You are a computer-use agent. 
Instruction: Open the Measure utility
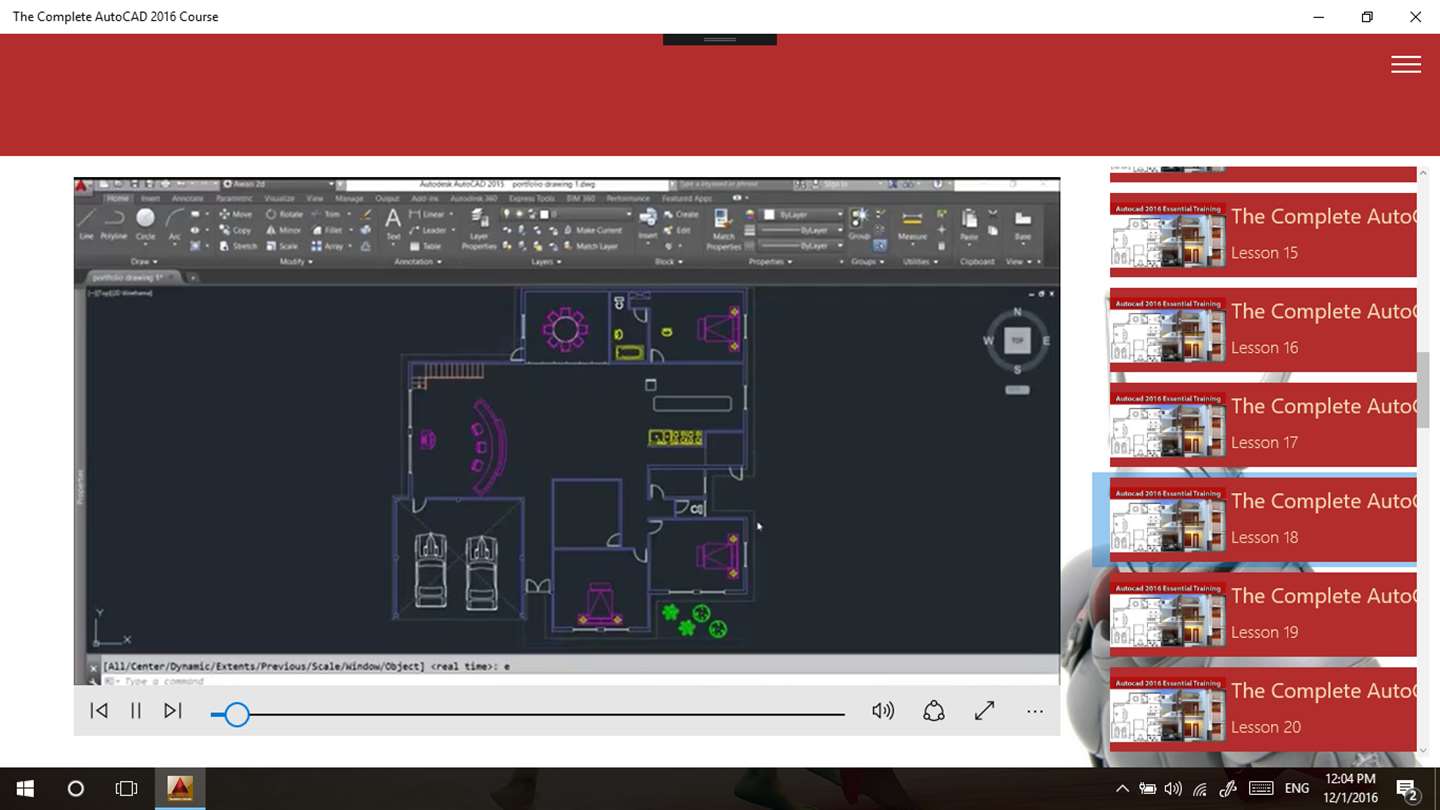[x=912, y=224]
